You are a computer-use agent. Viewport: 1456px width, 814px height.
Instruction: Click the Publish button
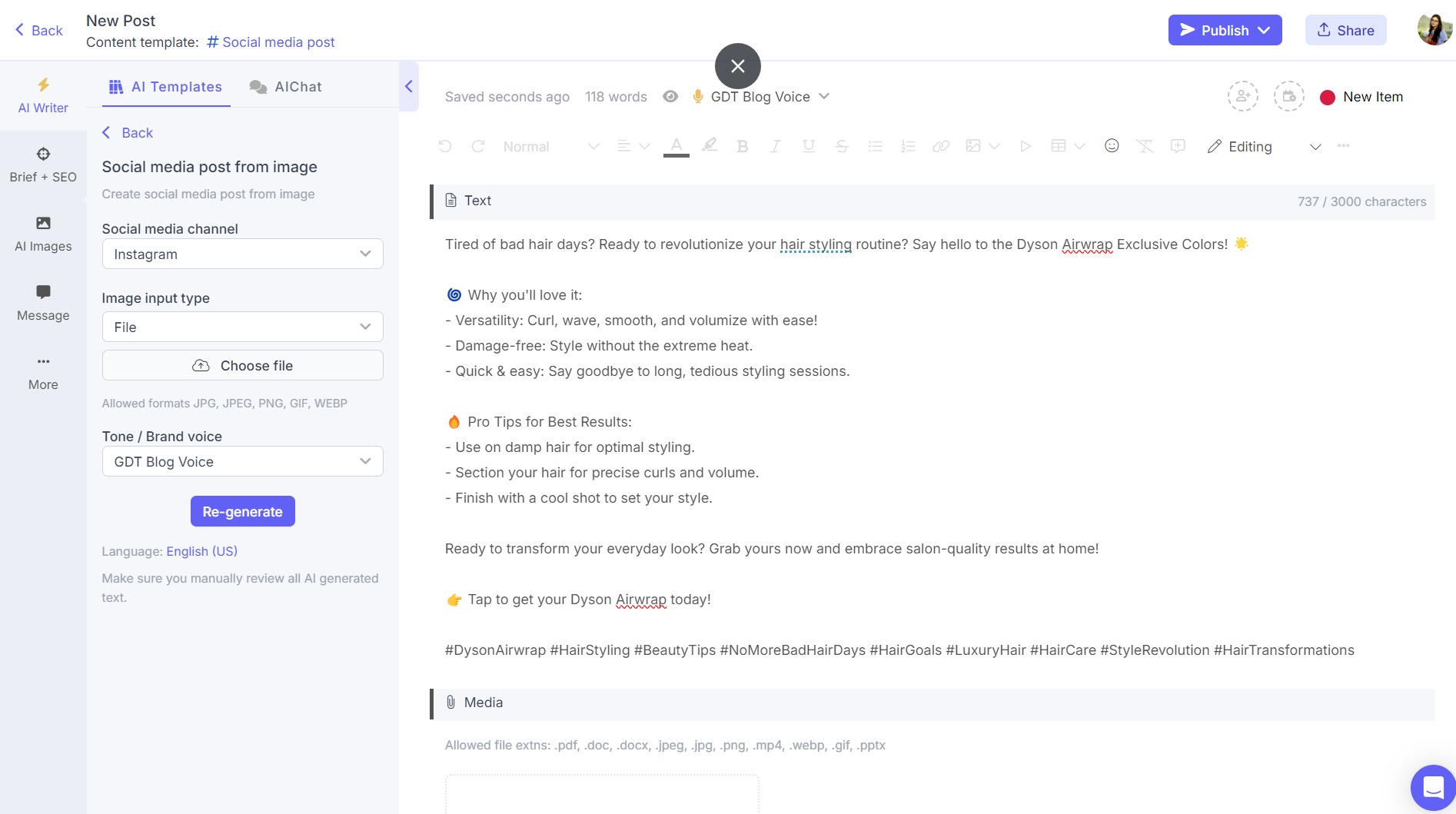[1225, 30]
